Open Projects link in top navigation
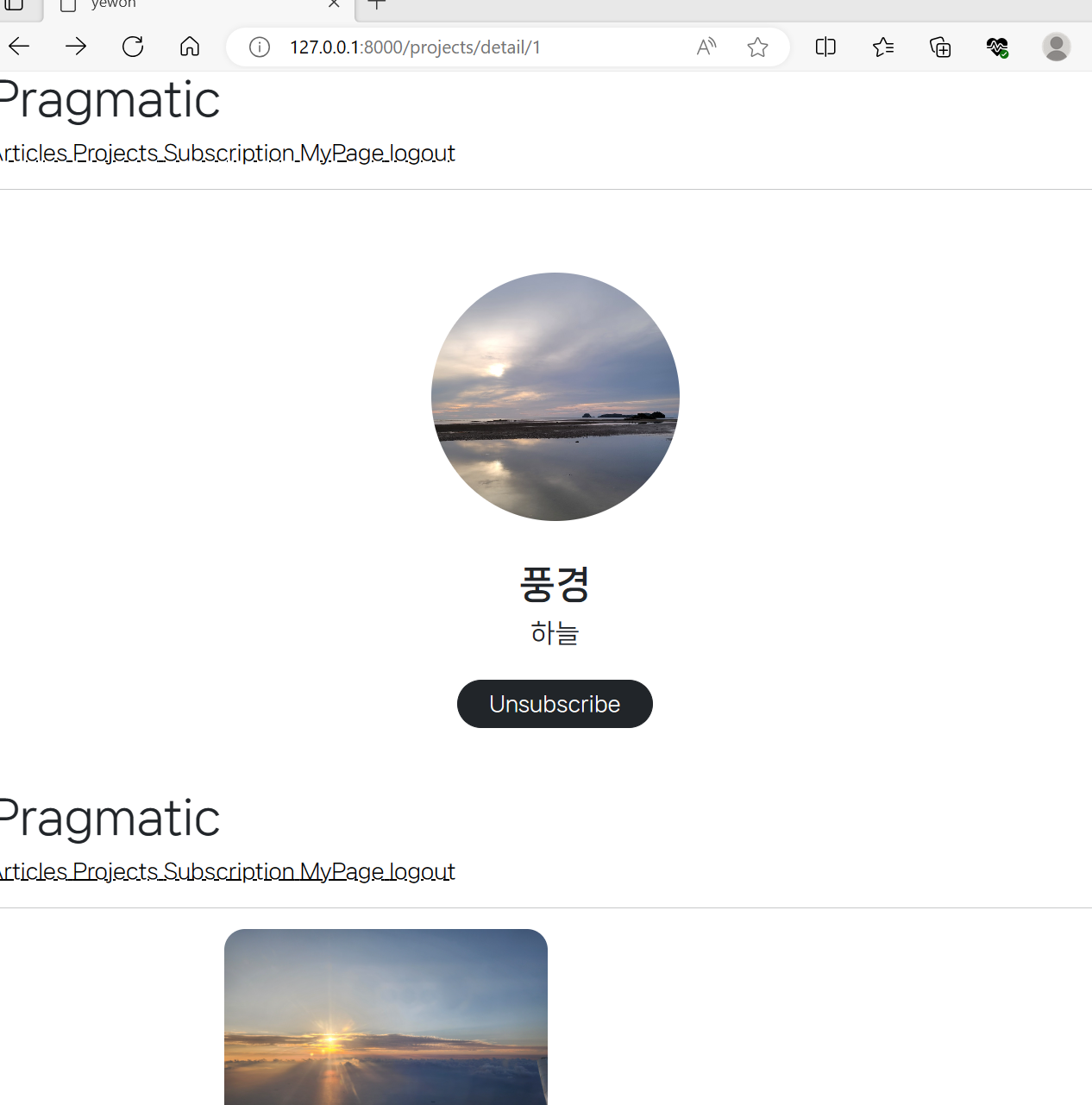The image size is (1092, 1105). [116, 153]
